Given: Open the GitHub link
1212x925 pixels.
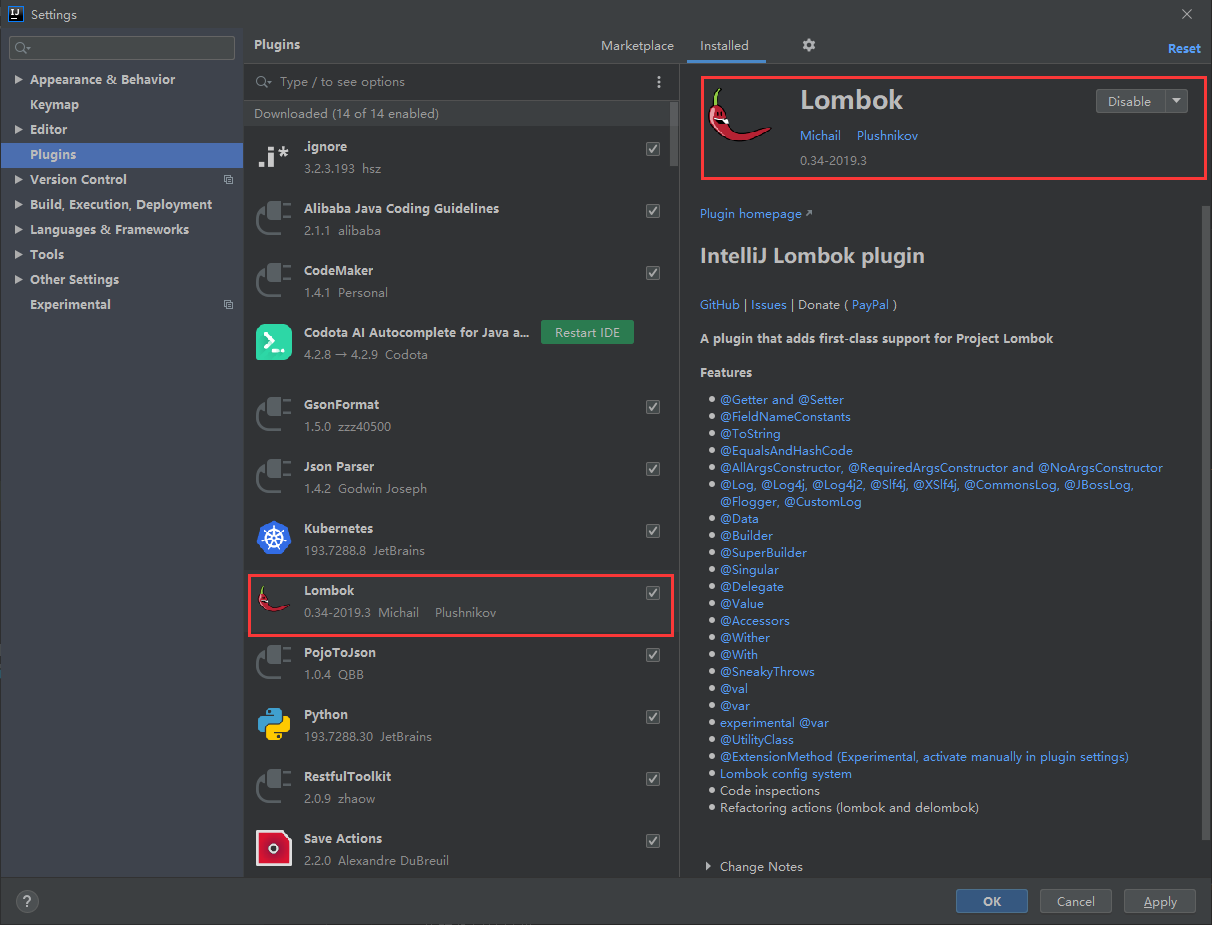Looking at the screenshot, I should pyautogui.click(x=720, y=305).
